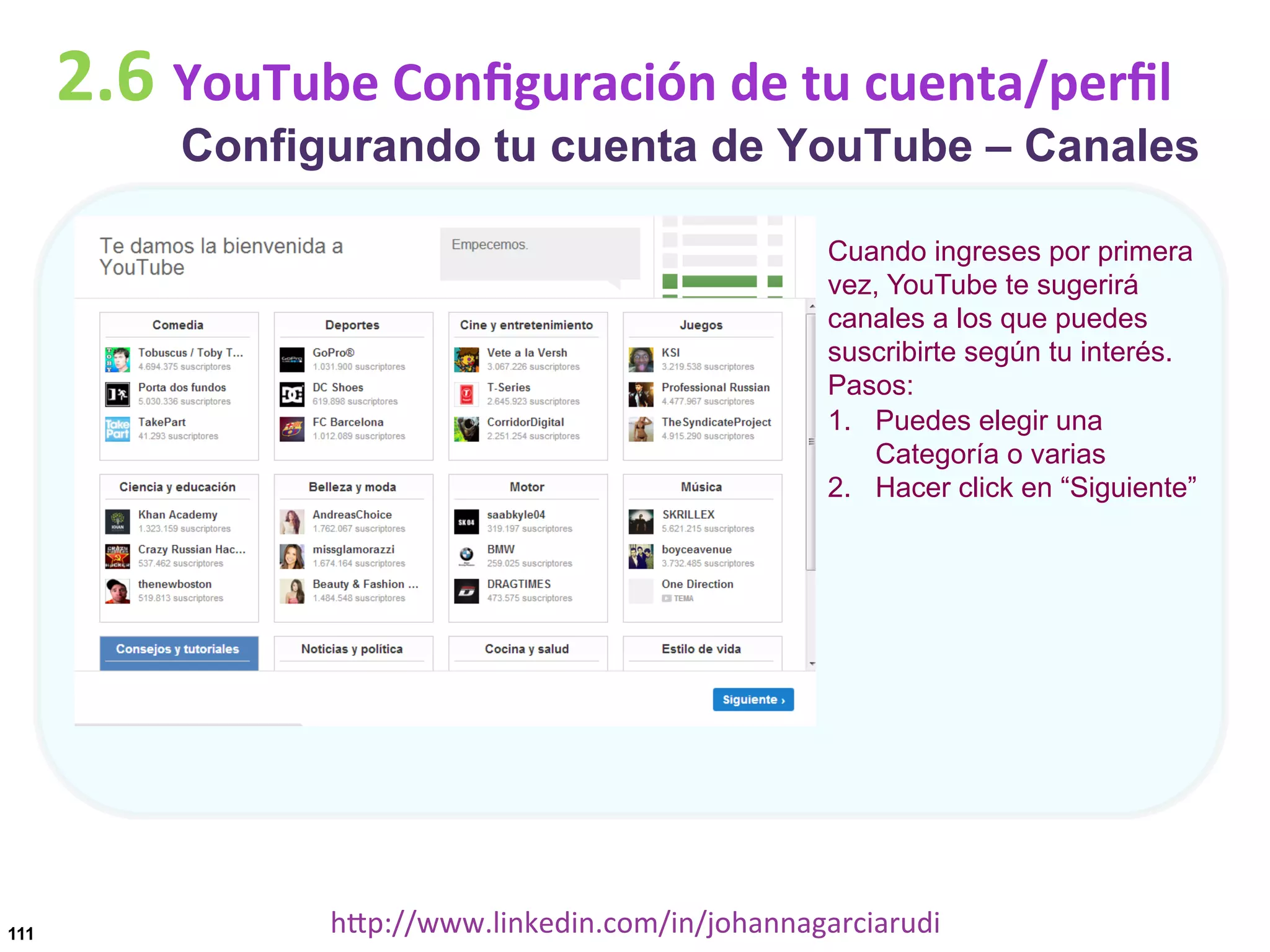This screenshot has width=1270, height=952.
Task: Click the One Direction blank thumbnail
Action: [641, 591]
